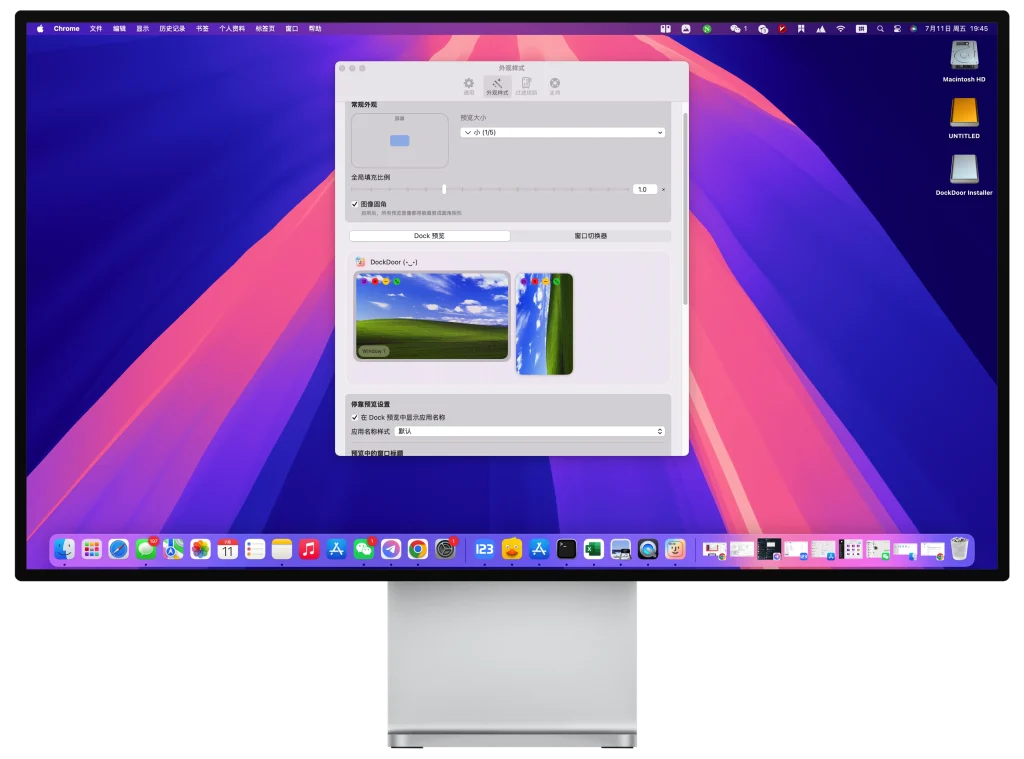The image size is (1024, 759).
Task: 启动 Dock 中的微信
Action: tap(363, 548)
